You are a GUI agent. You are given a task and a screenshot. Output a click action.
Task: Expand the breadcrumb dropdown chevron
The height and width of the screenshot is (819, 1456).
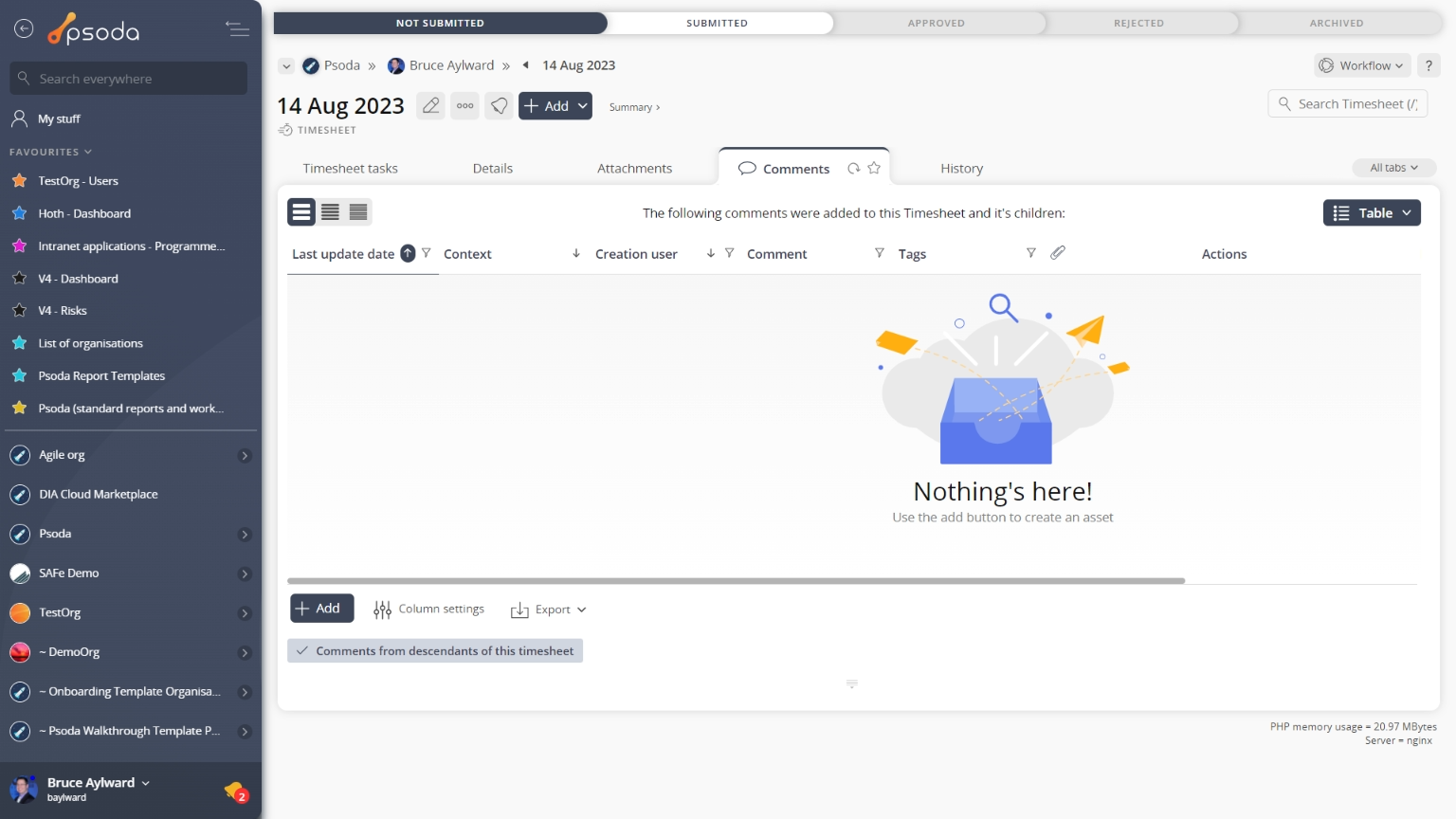286,66
